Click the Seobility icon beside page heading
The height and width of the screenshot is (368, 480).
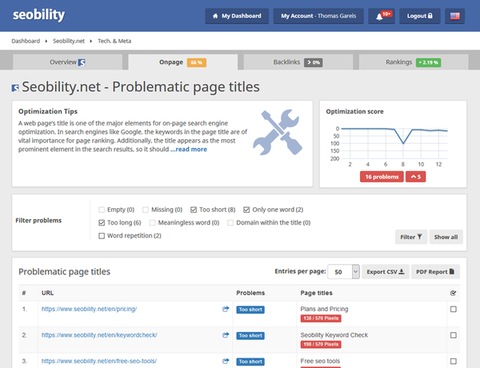click(x=15, y=88)
